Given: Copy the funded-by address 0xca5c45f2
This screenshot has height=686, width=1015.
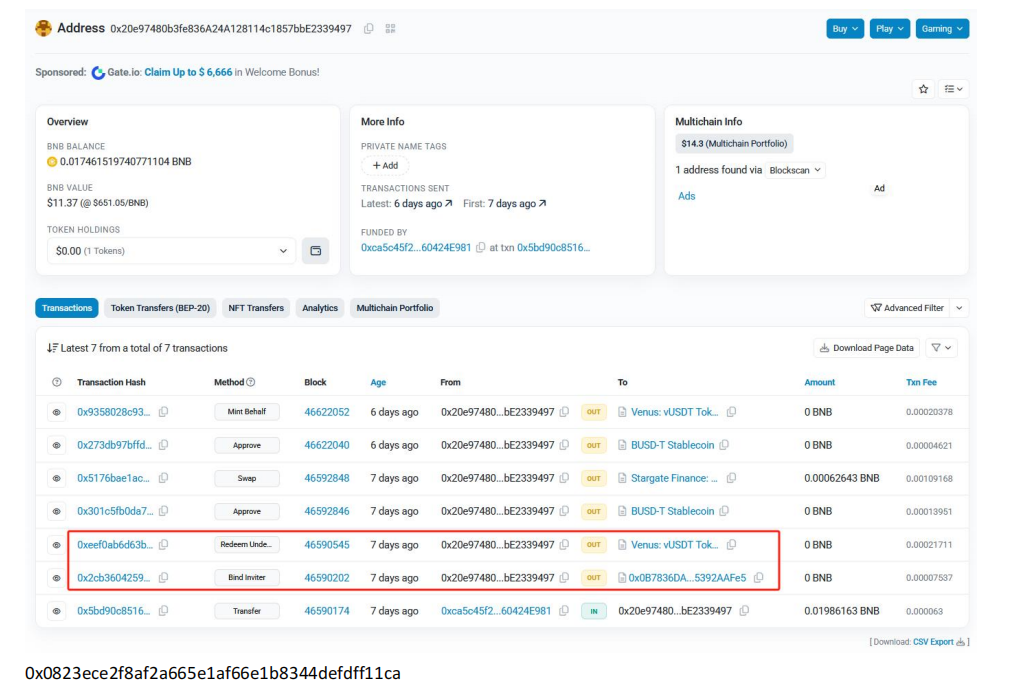Looking at the screenshot, I should point(481,248).
